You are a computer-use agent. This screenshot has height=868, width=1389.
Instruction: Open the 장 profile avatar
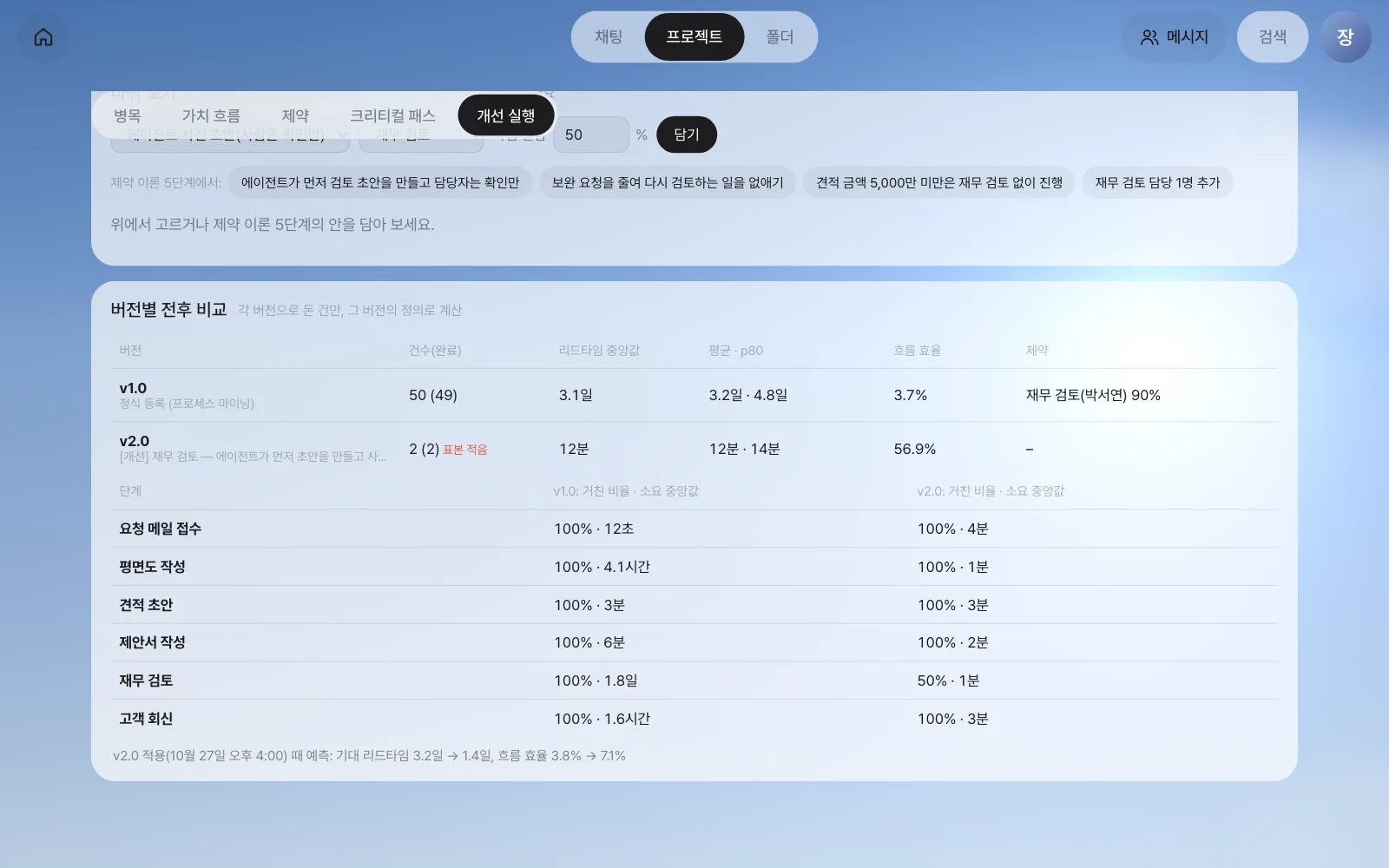click(1345, 37)
